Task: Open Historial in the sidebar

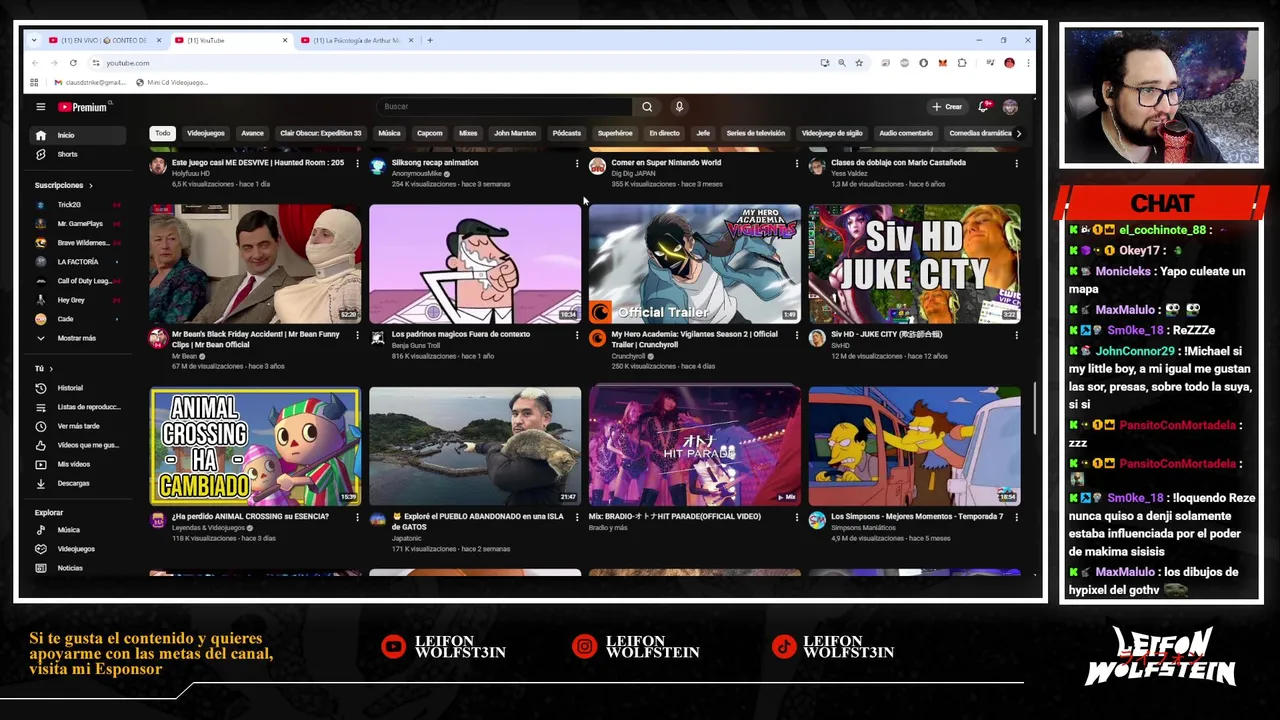Action: coord(79,388)
